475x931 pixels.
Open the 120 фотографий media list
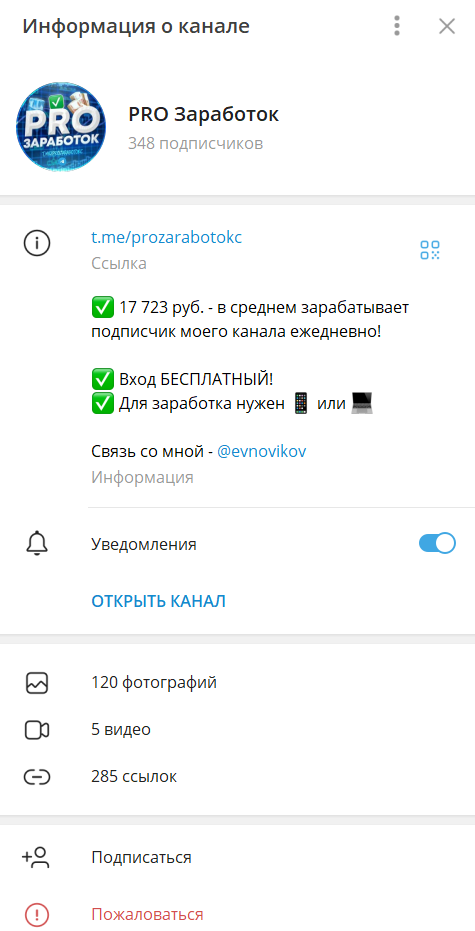click(238, 683)
